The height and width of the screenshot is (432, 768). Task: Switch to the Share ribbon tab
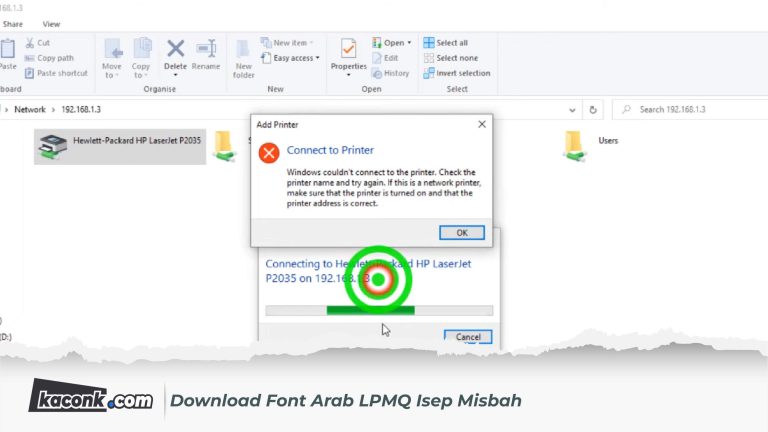(13, 24)
